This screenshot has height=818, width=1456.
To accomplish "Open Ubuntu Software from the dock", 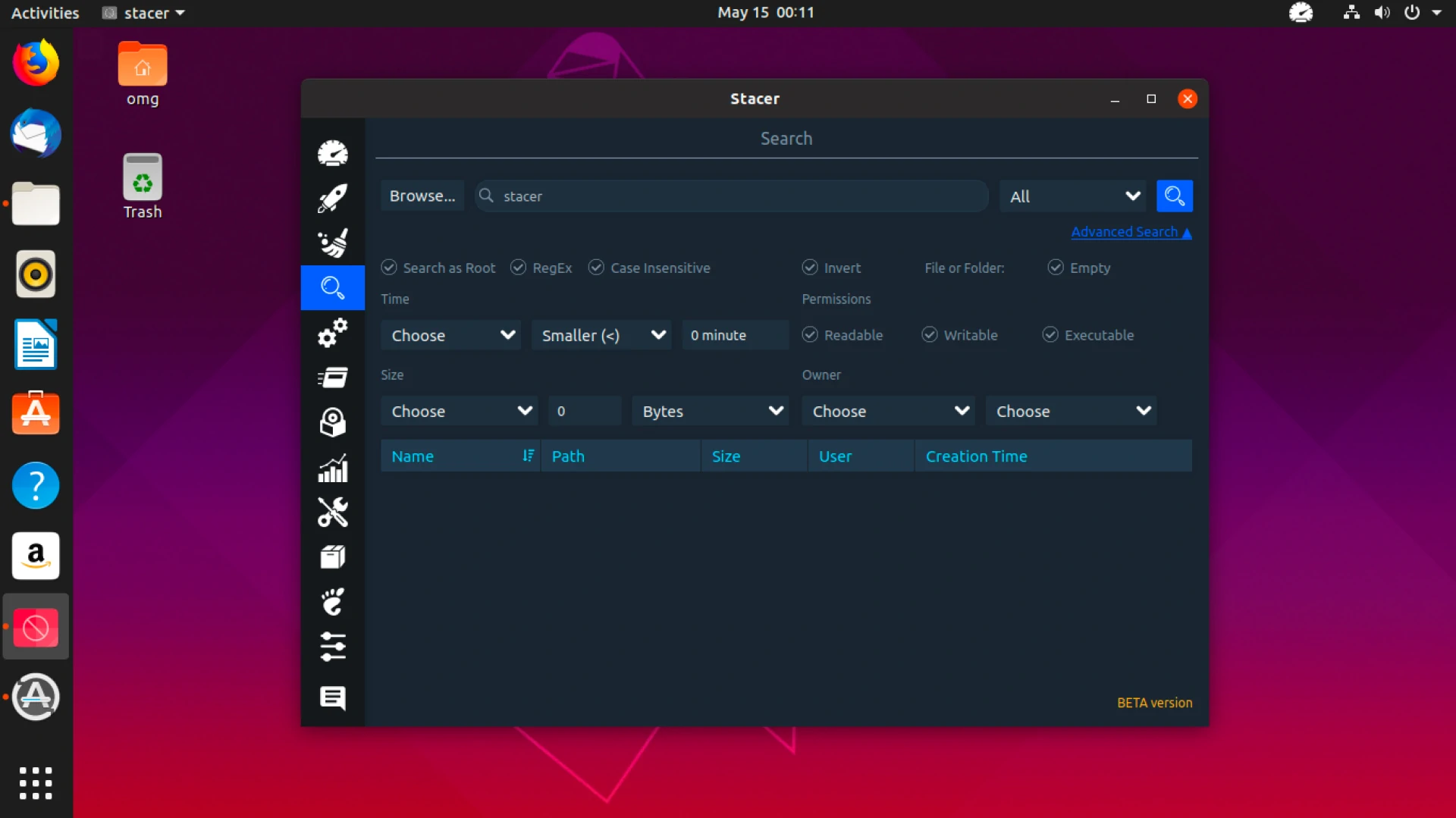I will pyautogui.click(x=36, y=414).
